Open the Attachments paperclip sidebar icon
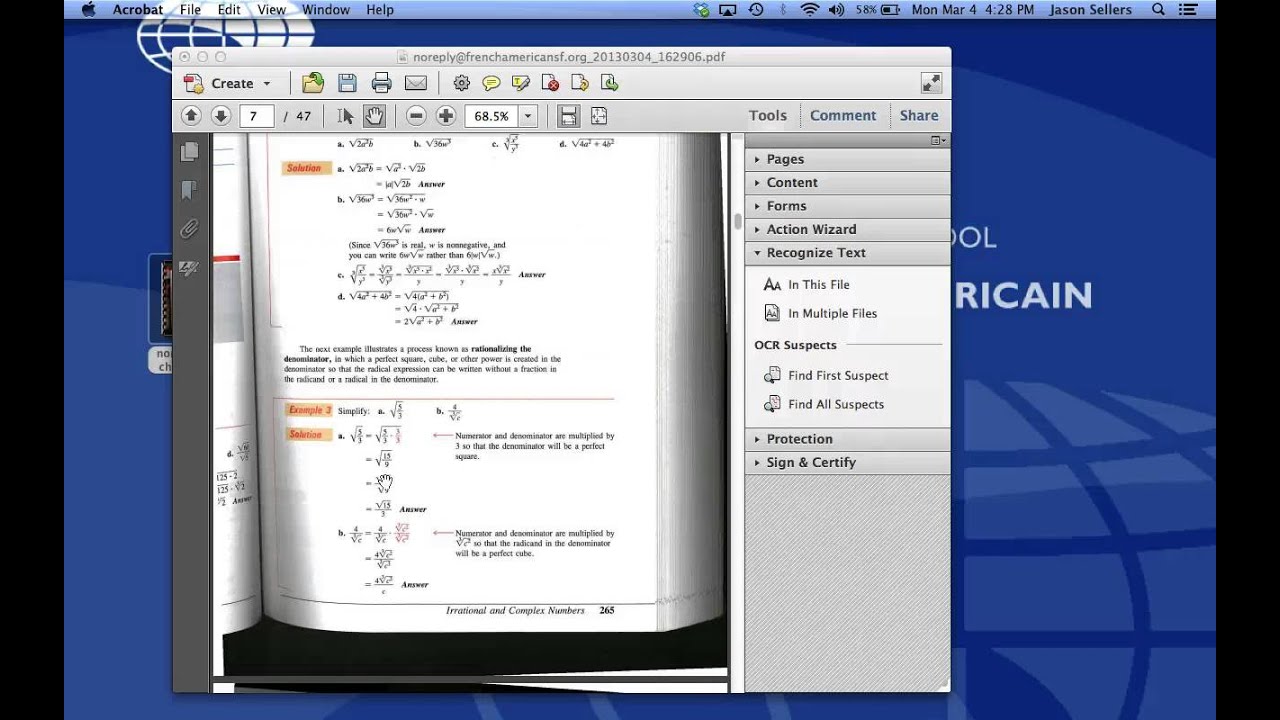Screen dimensions: 1280x720 [189, 229]
